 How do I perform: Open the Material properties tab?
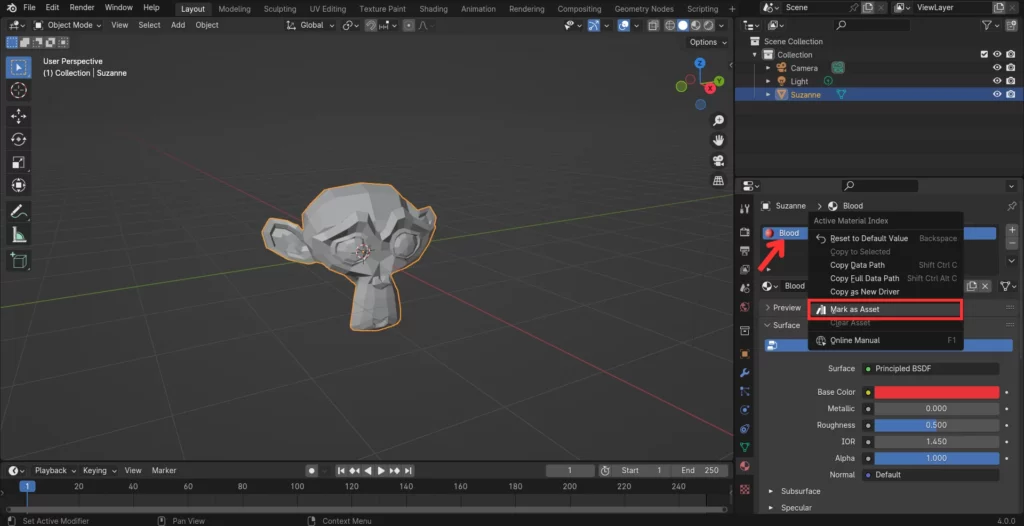point(744,466)
